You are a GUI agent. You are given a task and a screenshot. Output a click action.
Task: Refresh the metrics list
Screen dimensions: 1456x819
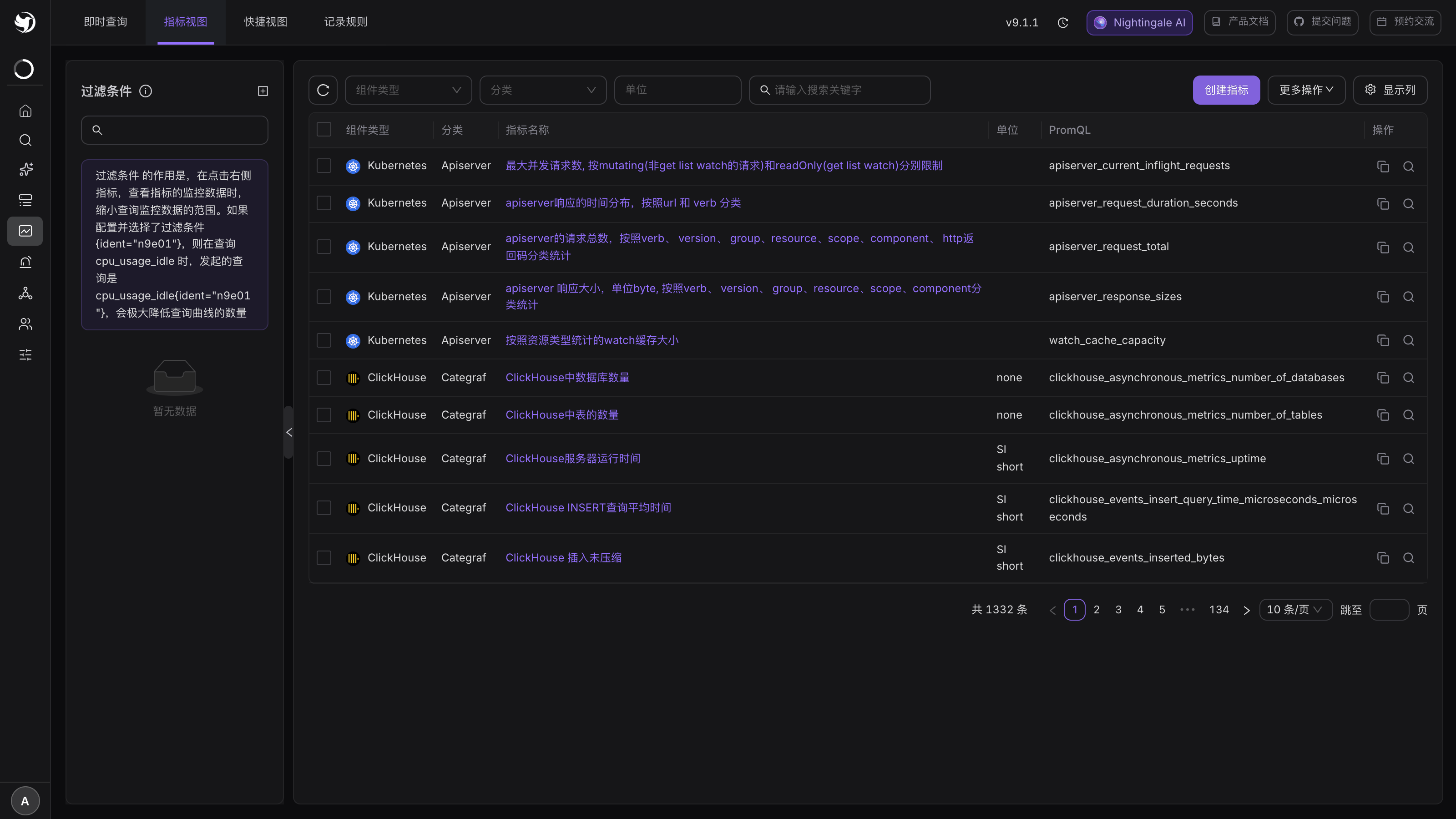(x=324, y=90)
